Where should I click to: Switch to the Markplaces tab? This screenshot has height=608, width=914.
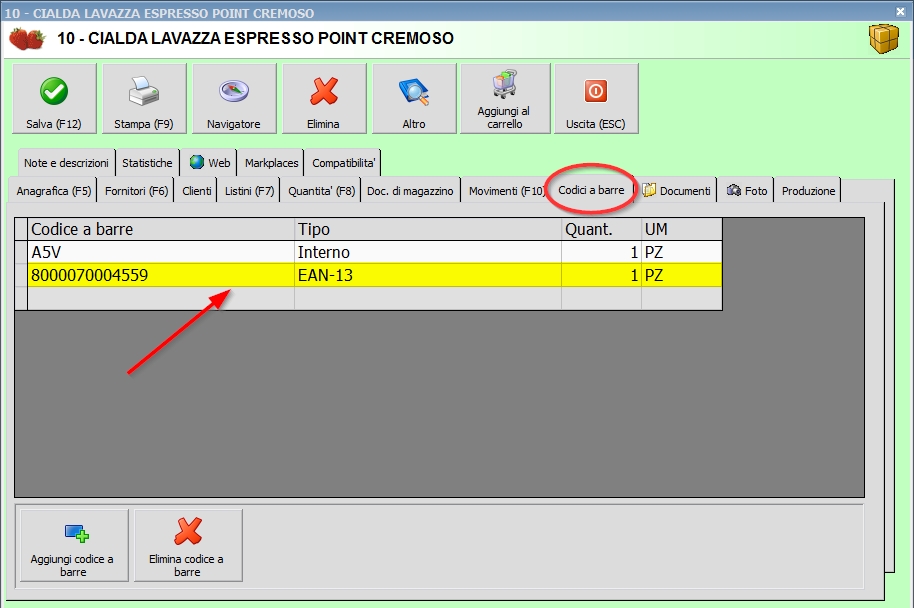(271, 163)
